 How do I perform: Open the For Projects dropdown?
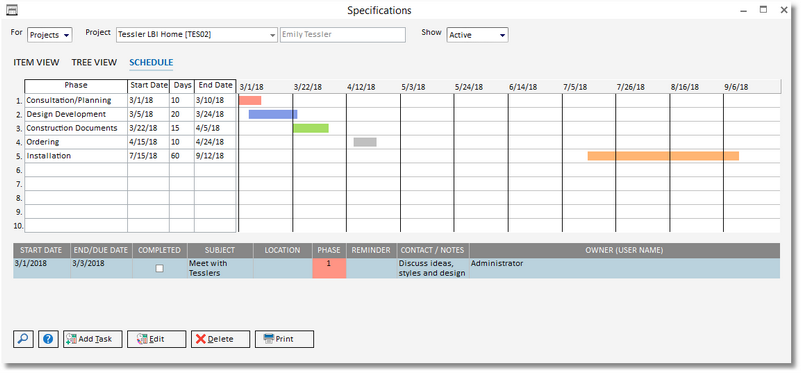tap(50, 35)
